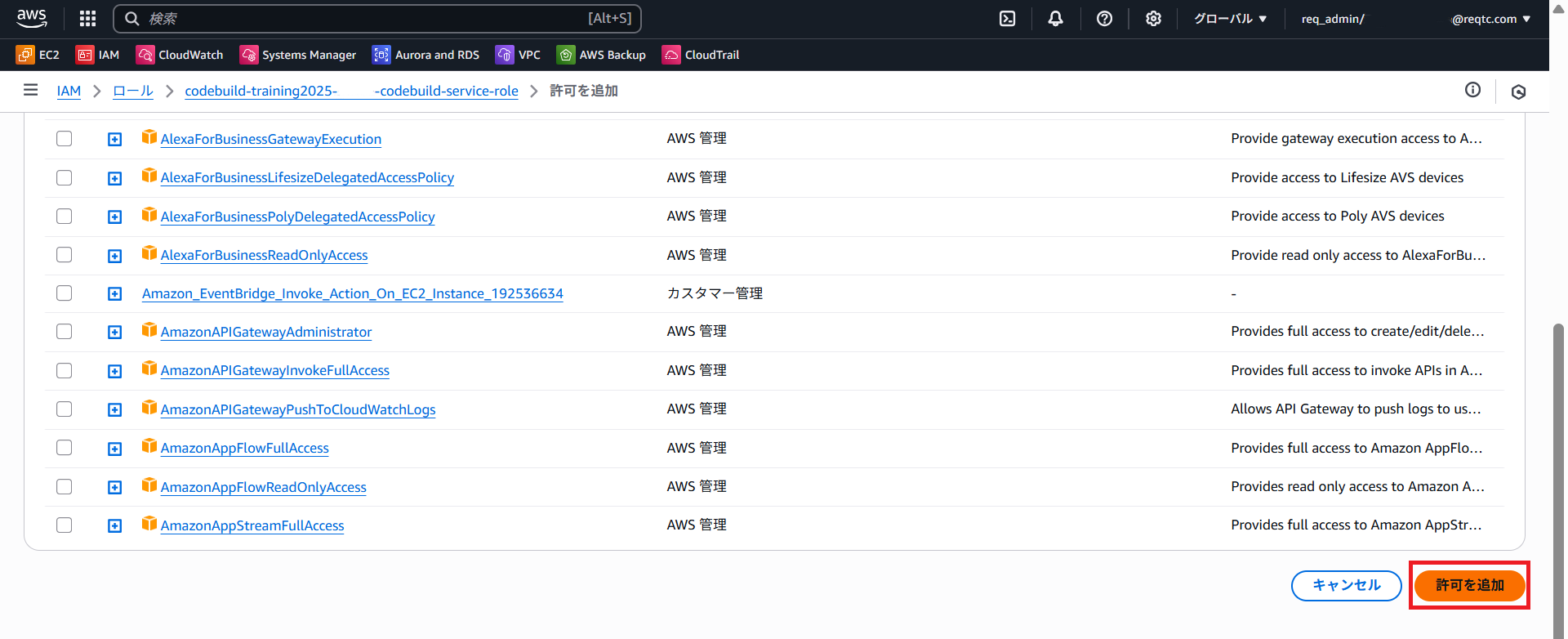Screen dimensions: 1568x639
Task: Open the AWS console home logo
Action: pyautogui.click(x=32, y=18)
